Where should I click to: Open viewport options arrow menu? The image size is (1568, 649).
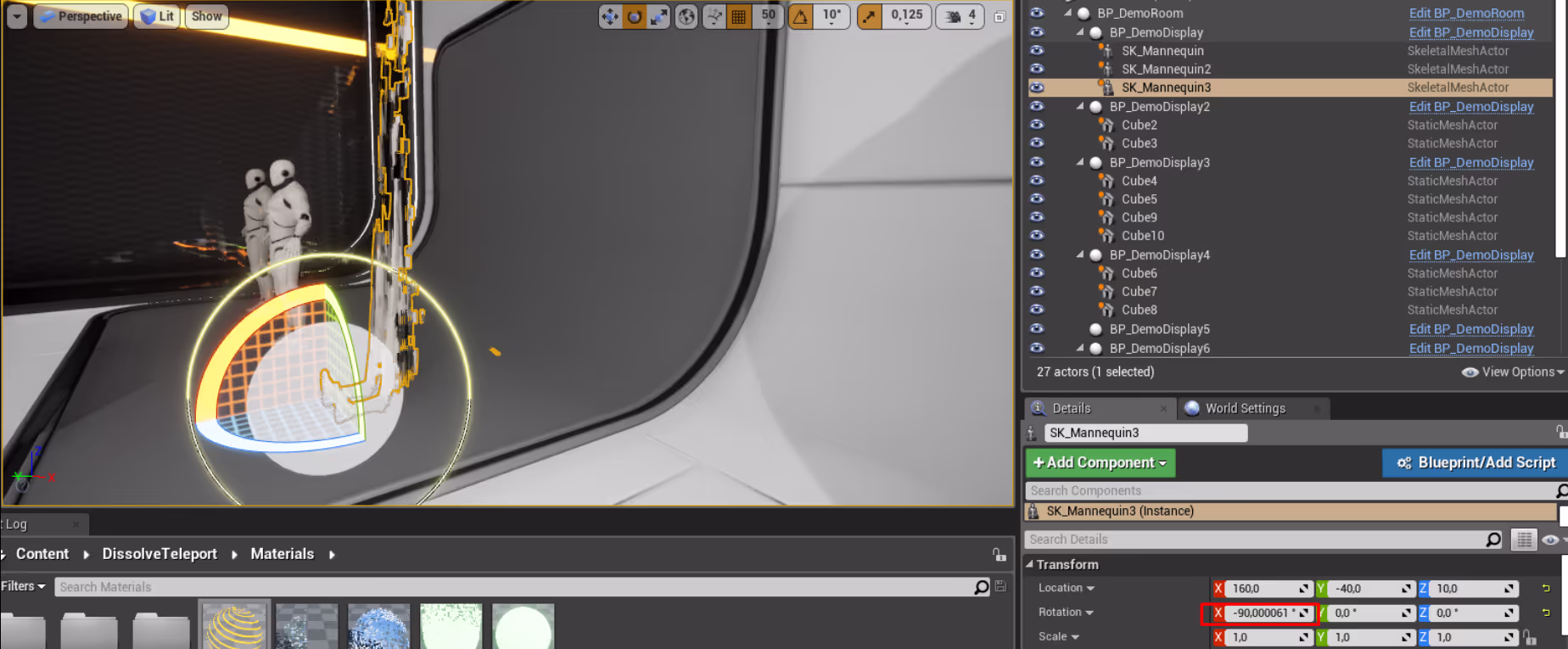click(x=17, y=16)
